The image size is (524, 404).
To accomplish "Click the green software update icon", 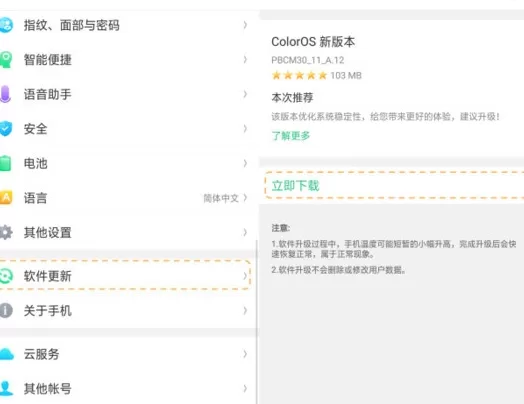I will tap(6, 276).
